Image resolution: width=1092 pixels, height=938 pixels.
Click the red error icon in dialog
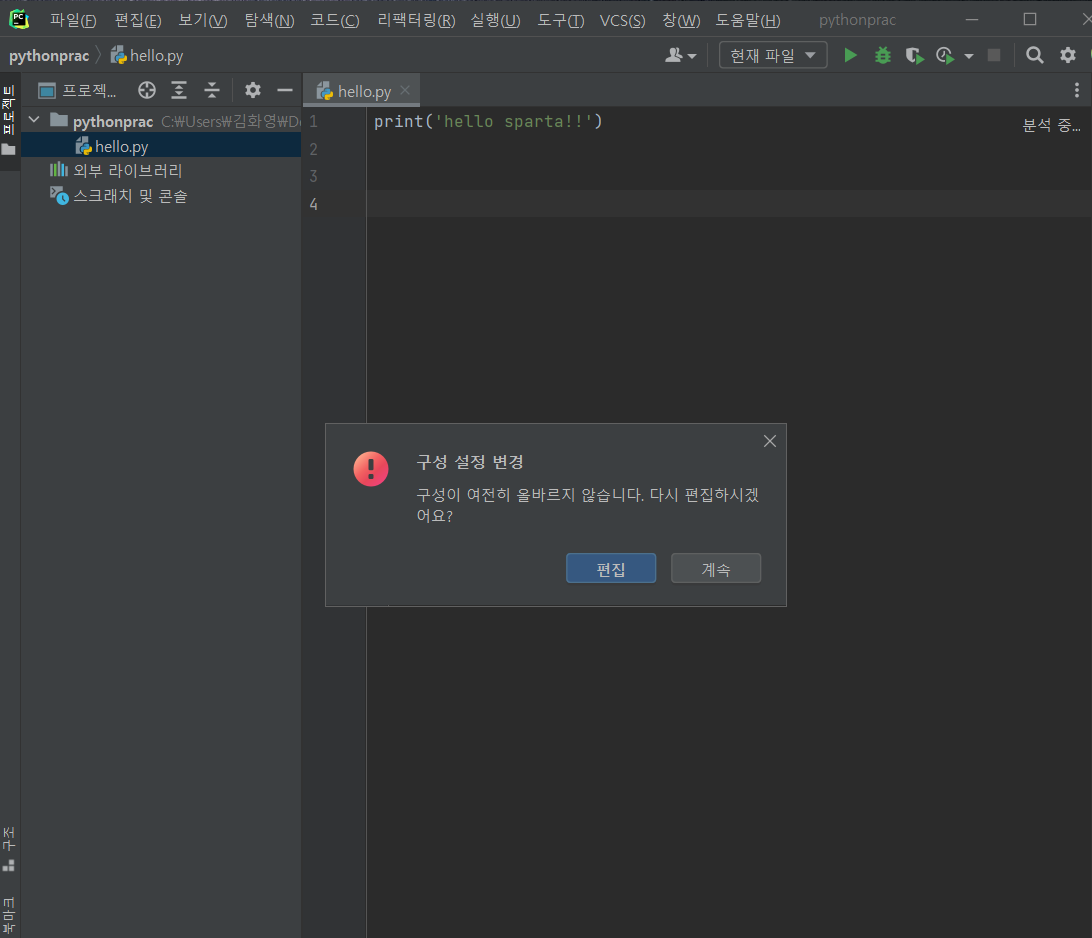point(371,469)
